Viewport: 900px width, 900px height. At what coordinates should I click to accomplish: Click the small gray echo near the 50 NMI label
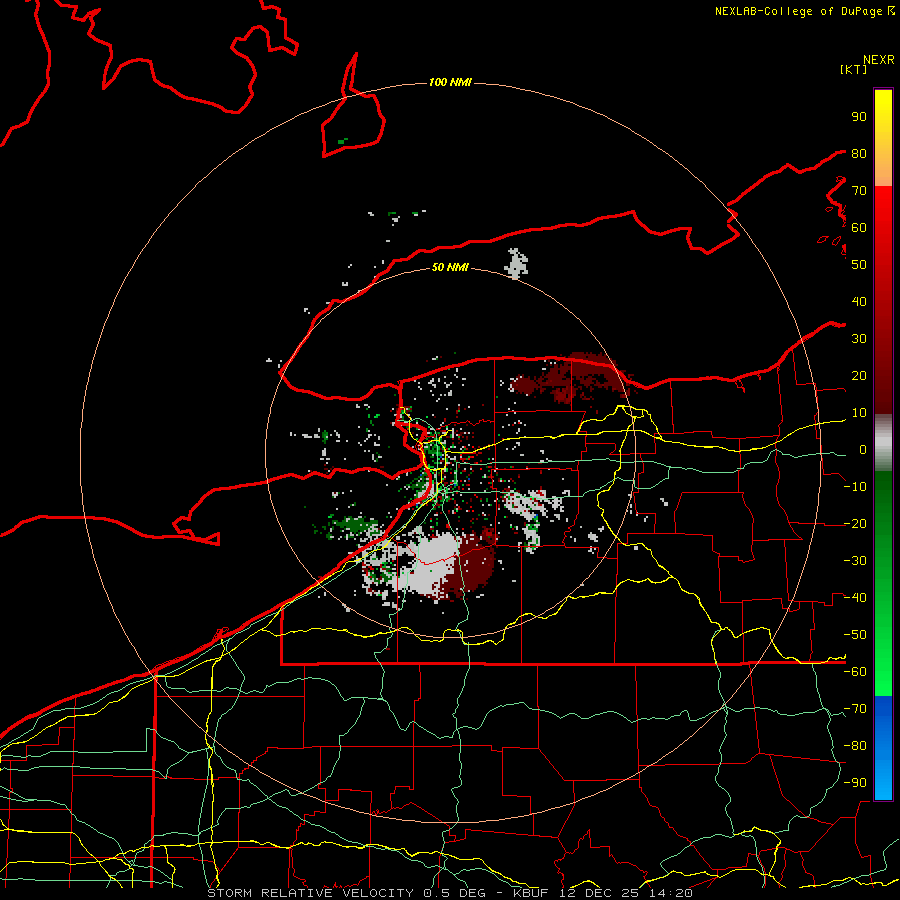516,263
